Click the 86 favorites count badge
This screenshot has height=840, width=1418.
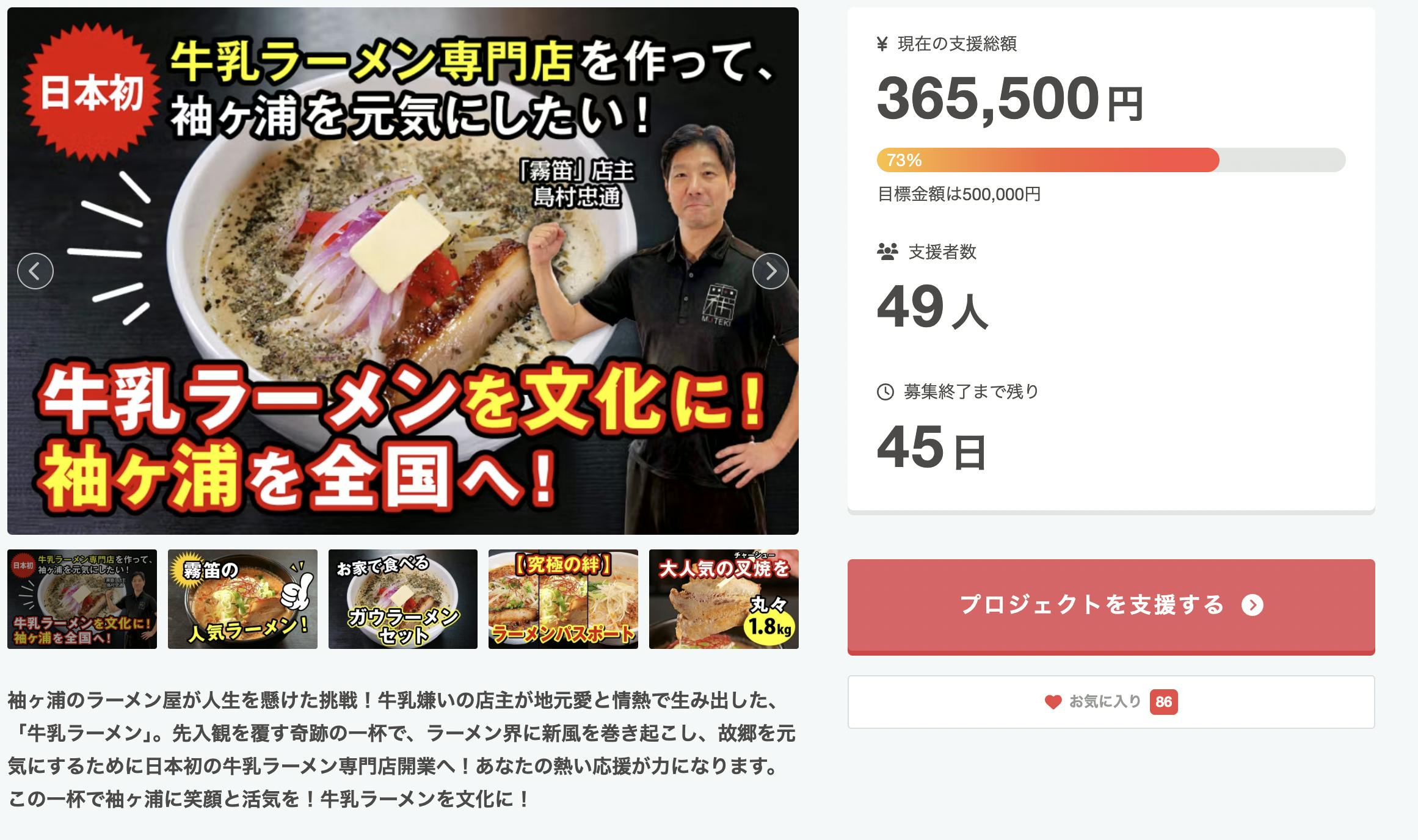click(1163, 702)
